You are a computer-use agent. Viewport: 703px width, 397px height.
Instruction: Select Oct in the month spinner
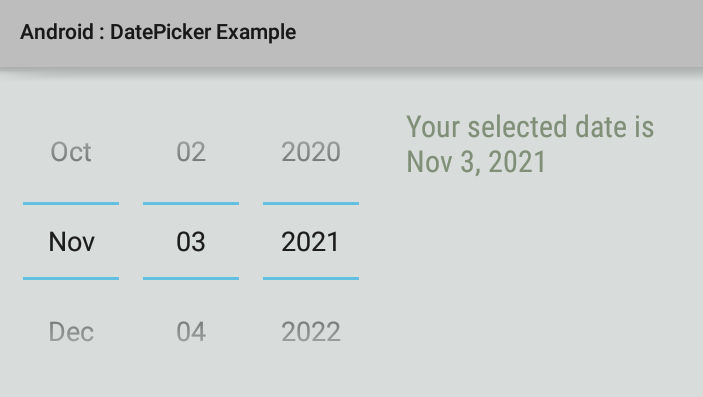click(x=71, y=152)
